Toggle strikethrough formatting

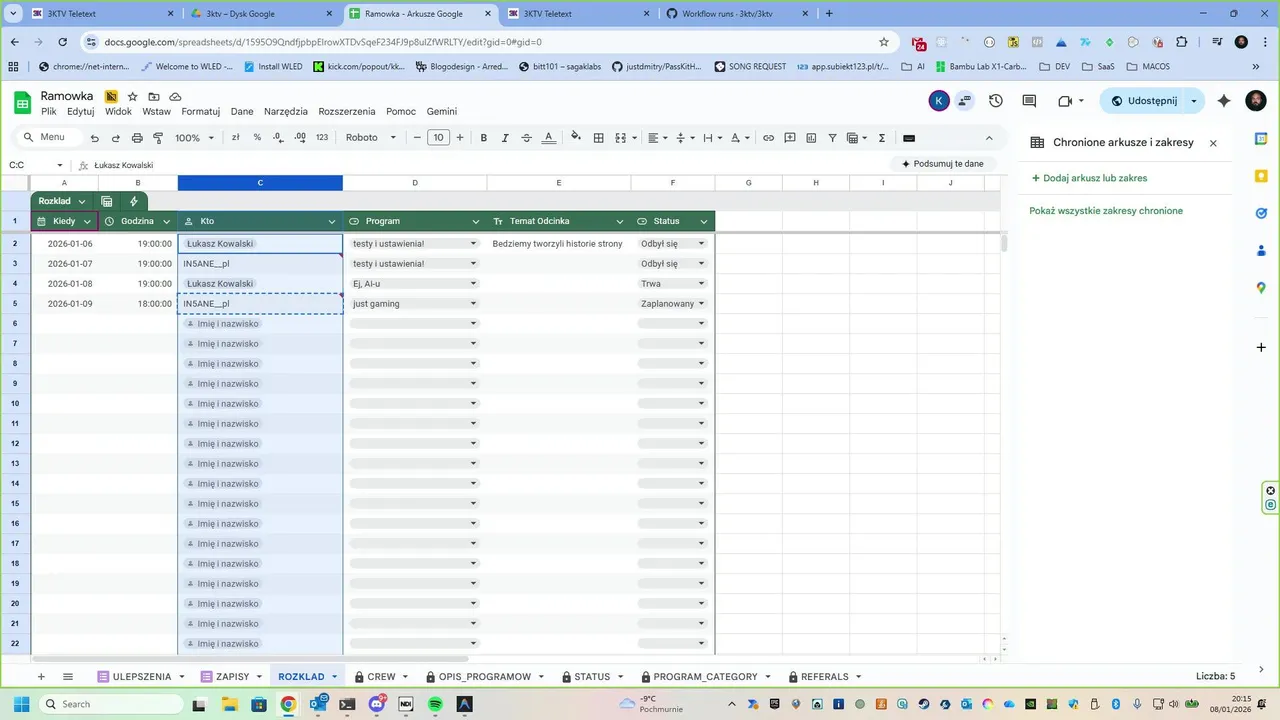pyautogui.click(x=526, y=138)
